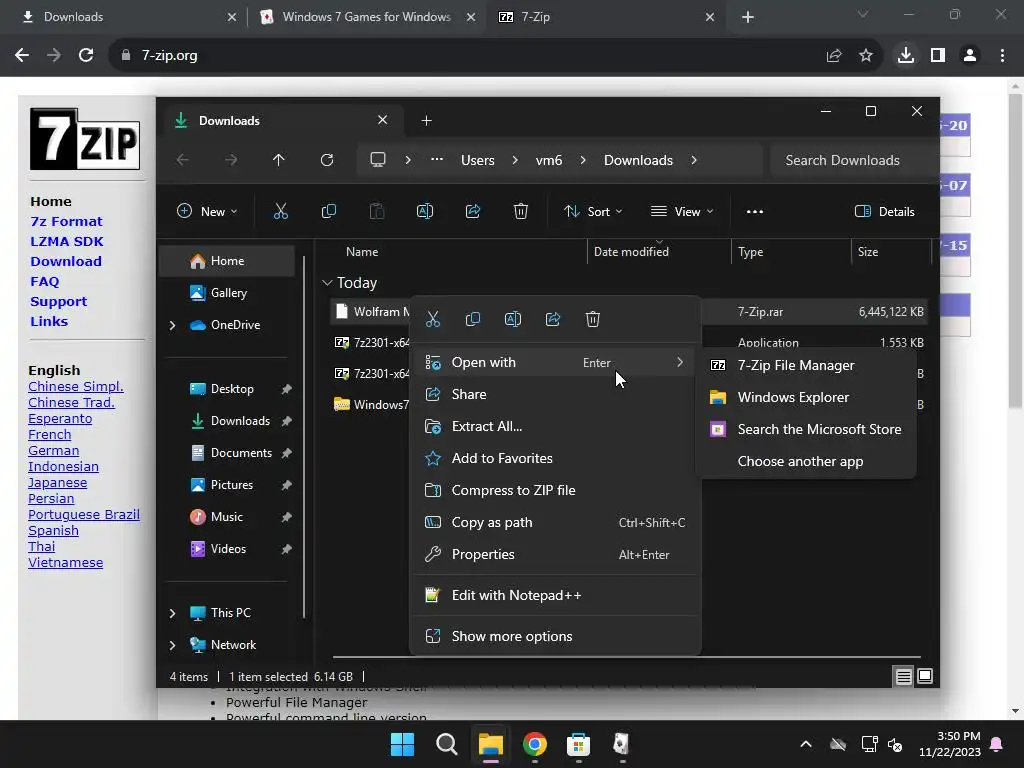The image size is (1024, 768).
Task: Open taskbar Search
Action: (x=447, y=744)
